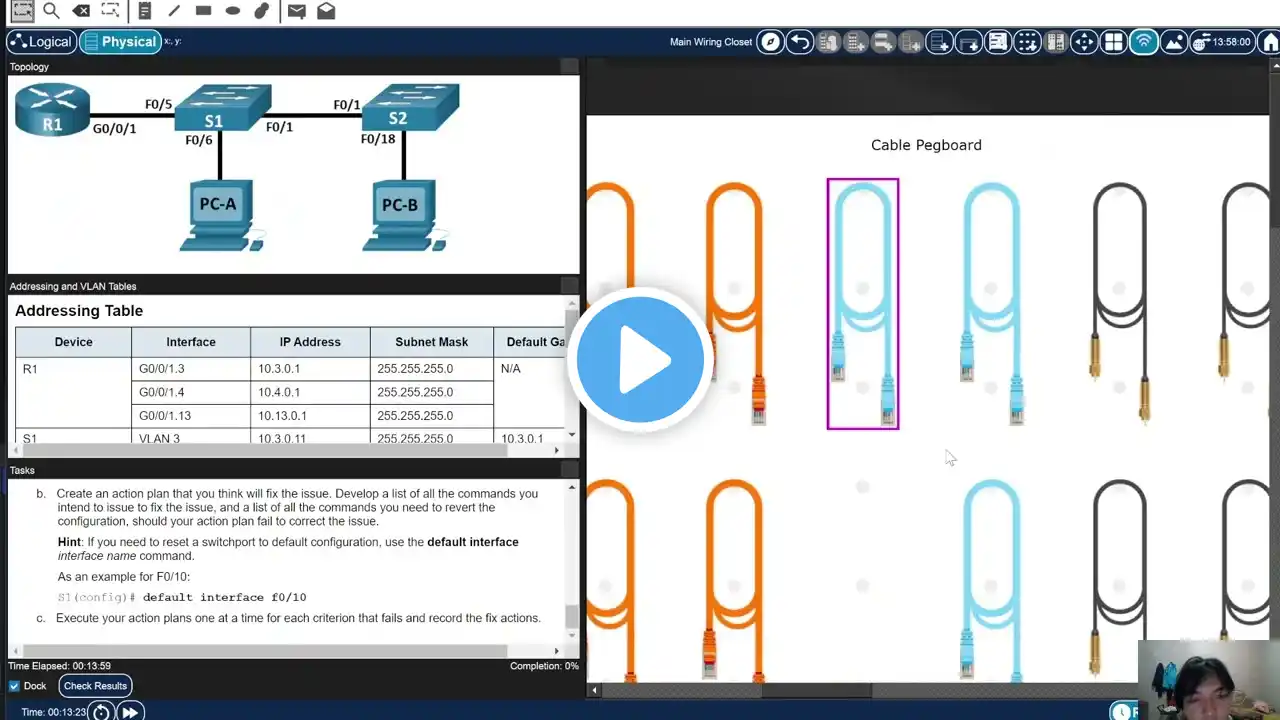The width and height of the screenshot is (1280, 720).
Task: Click the greyed New Closet button
Action: click(884, 42)
